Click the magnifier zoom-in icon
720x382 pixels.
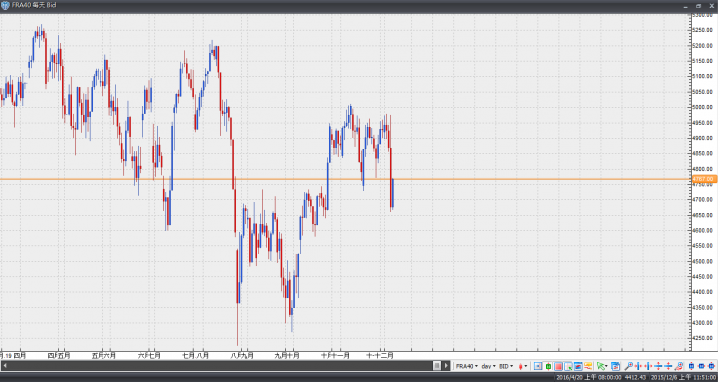[x=629, y=366]
